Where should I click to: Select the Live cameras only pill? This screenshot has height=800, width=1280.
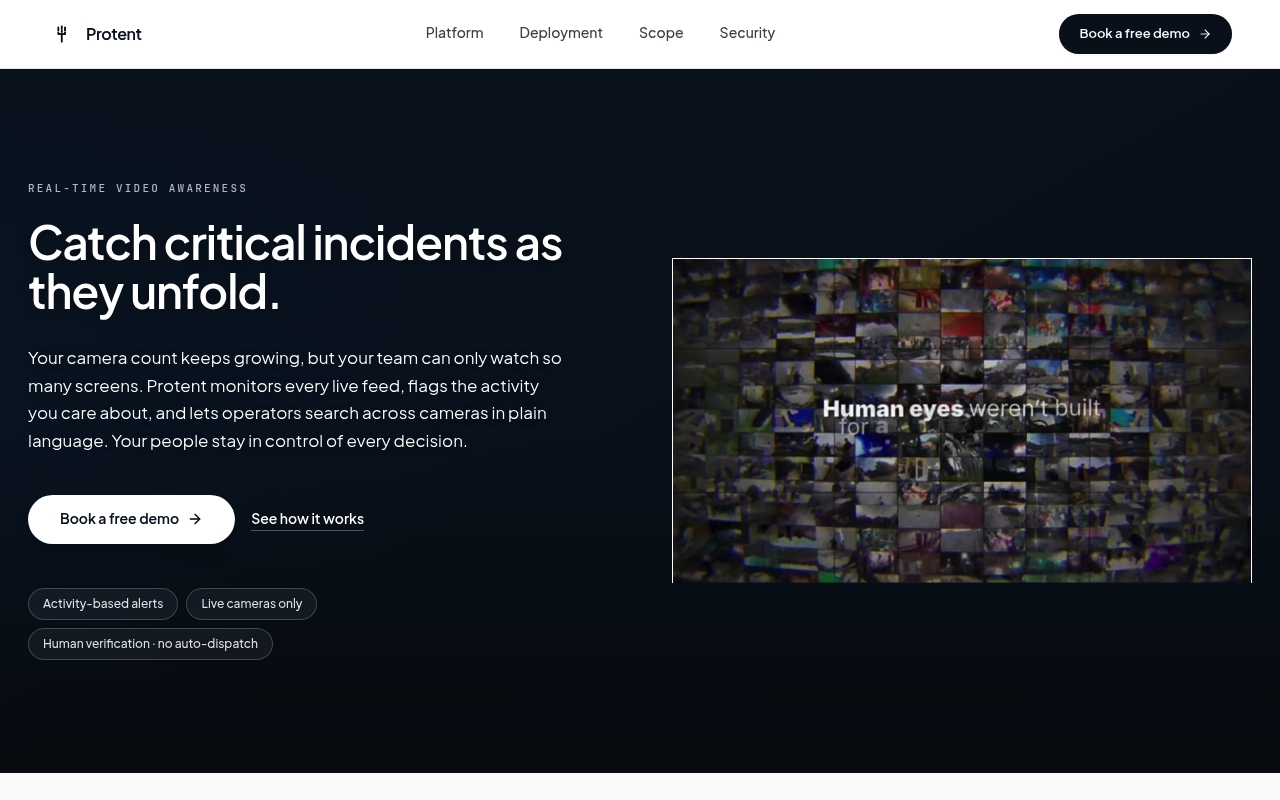coord(251,604)
